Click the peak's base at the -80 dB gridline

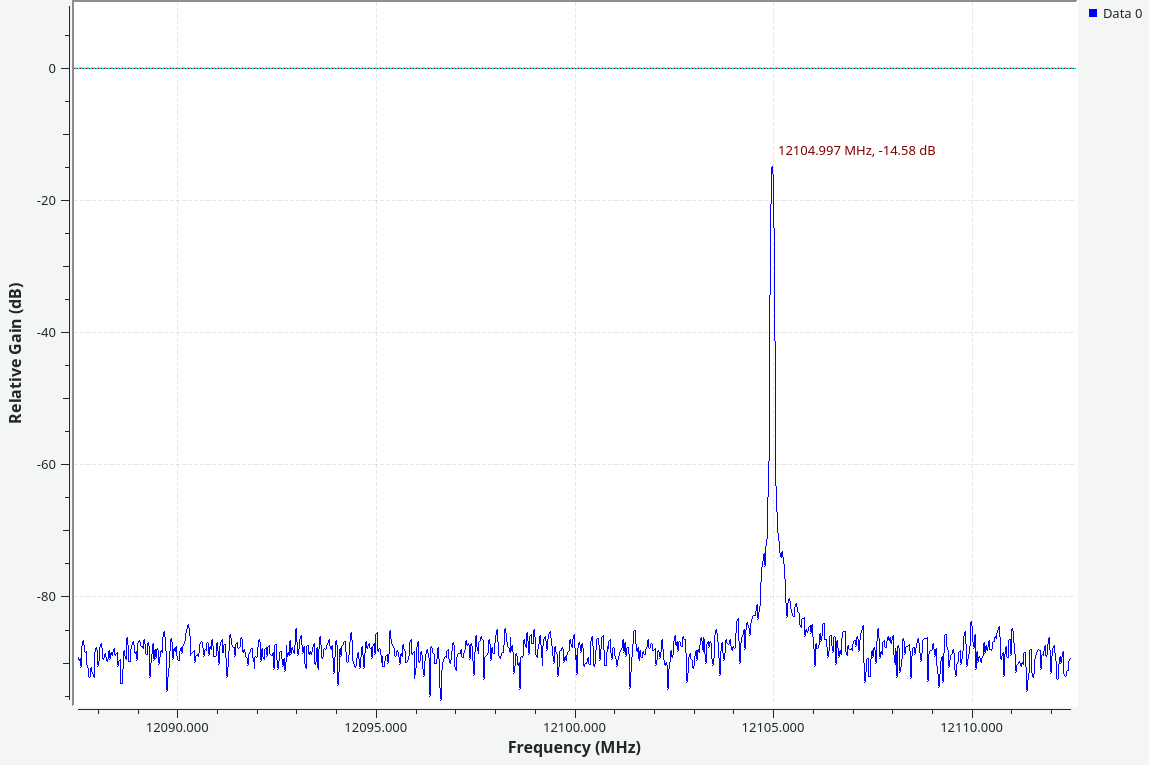758,596
